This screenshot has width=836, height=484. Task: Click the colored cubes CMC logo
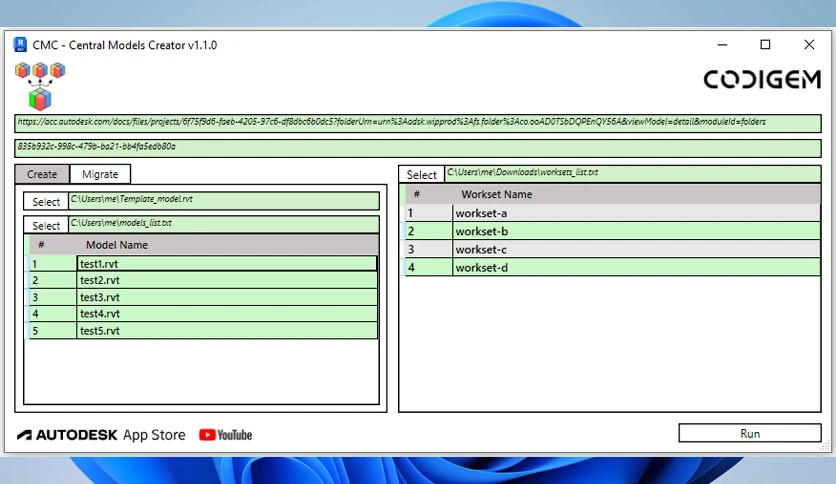tap(40, 86)
